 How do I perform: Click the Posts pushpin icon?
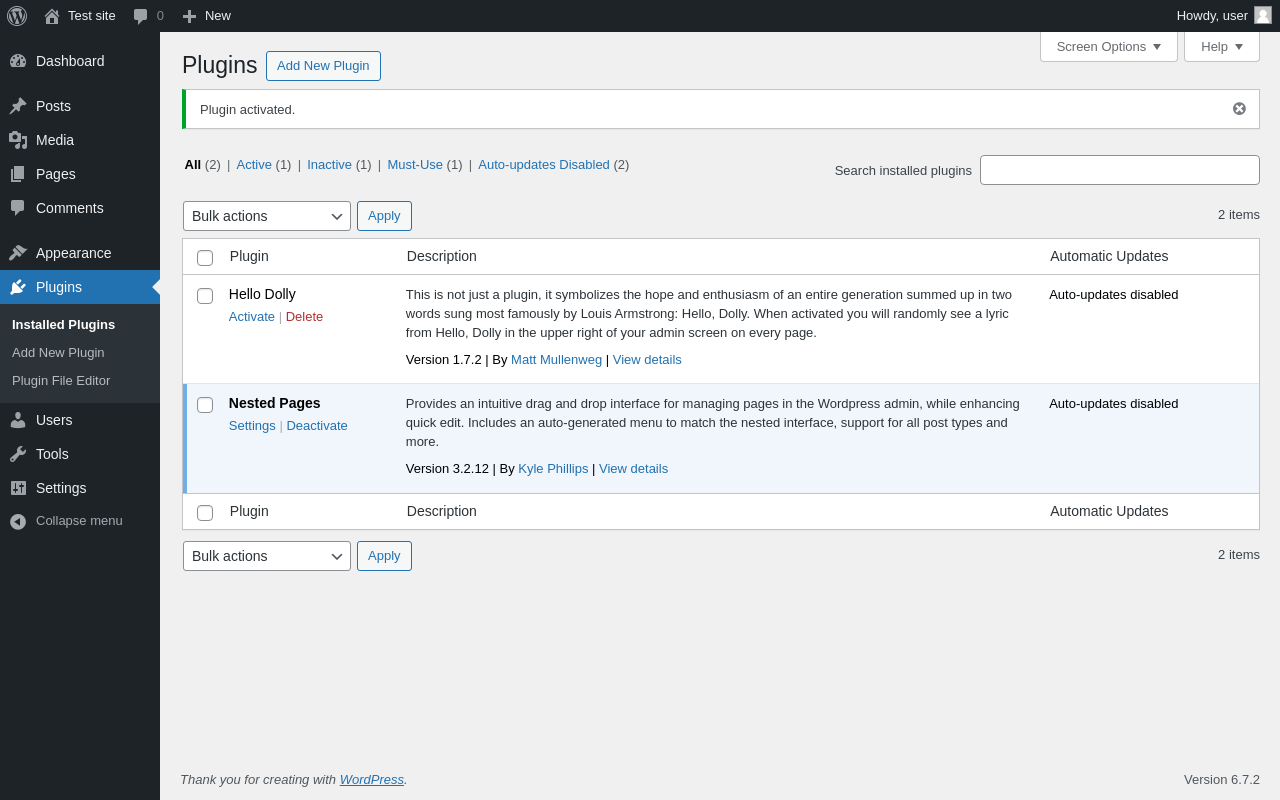click(18, 106)
